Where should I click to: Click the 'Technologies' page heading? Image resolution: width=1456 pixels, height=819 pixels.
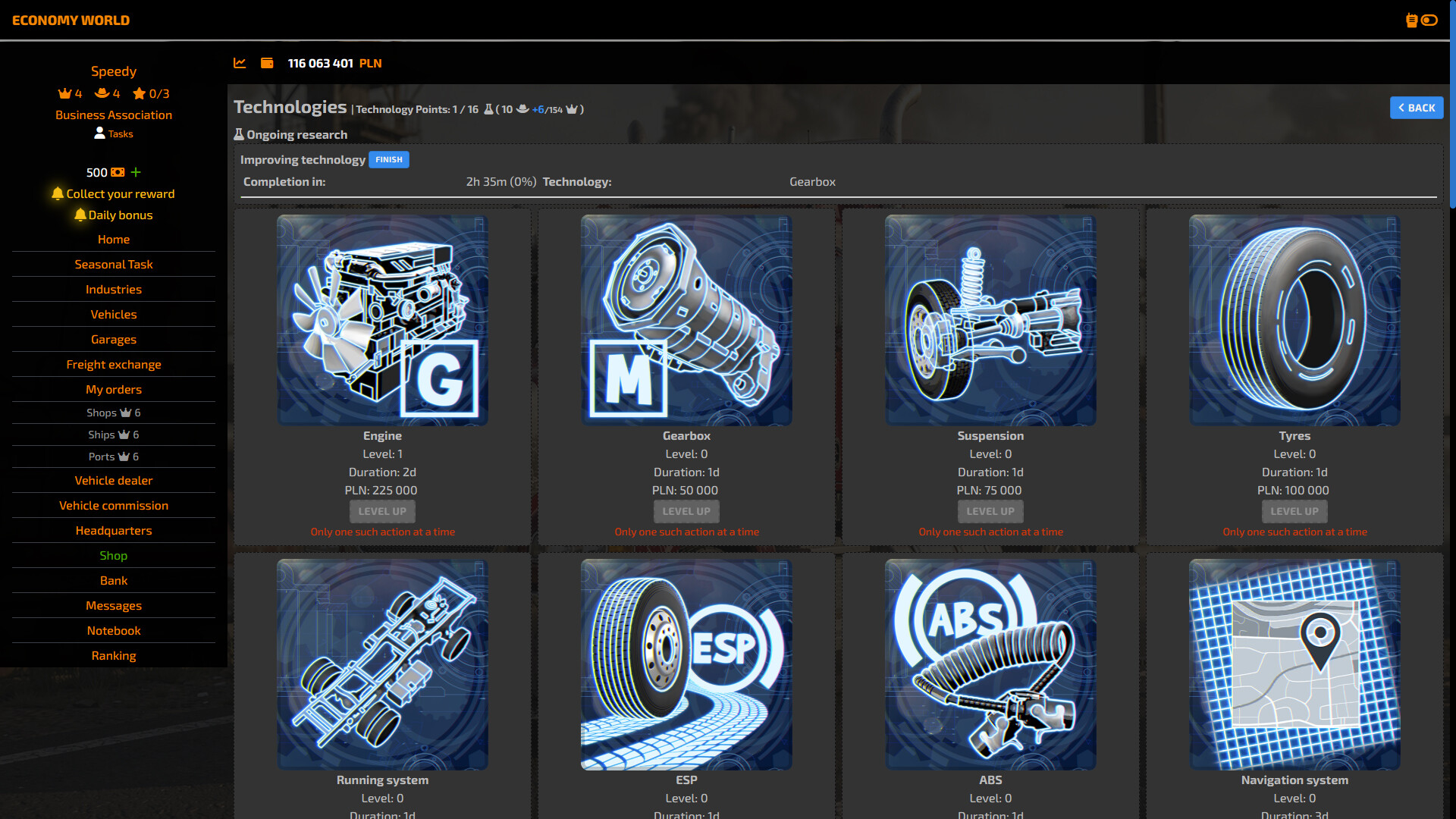pyautogui.click(x=290, y=107)
